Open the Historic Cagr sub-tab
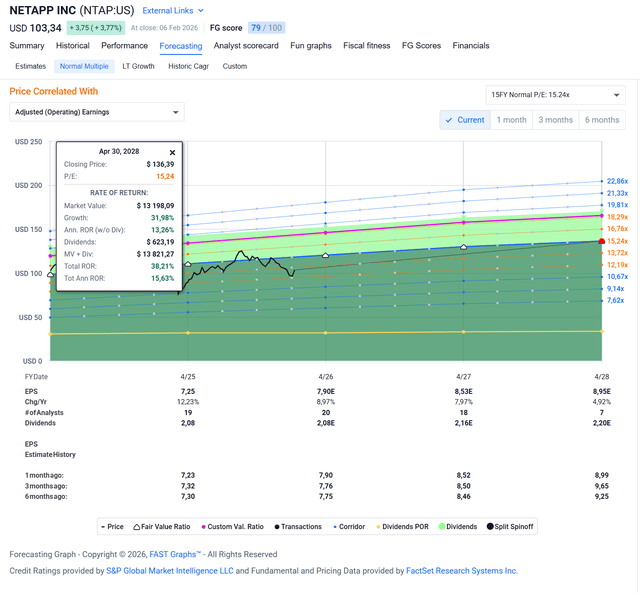 pos(189,66)
